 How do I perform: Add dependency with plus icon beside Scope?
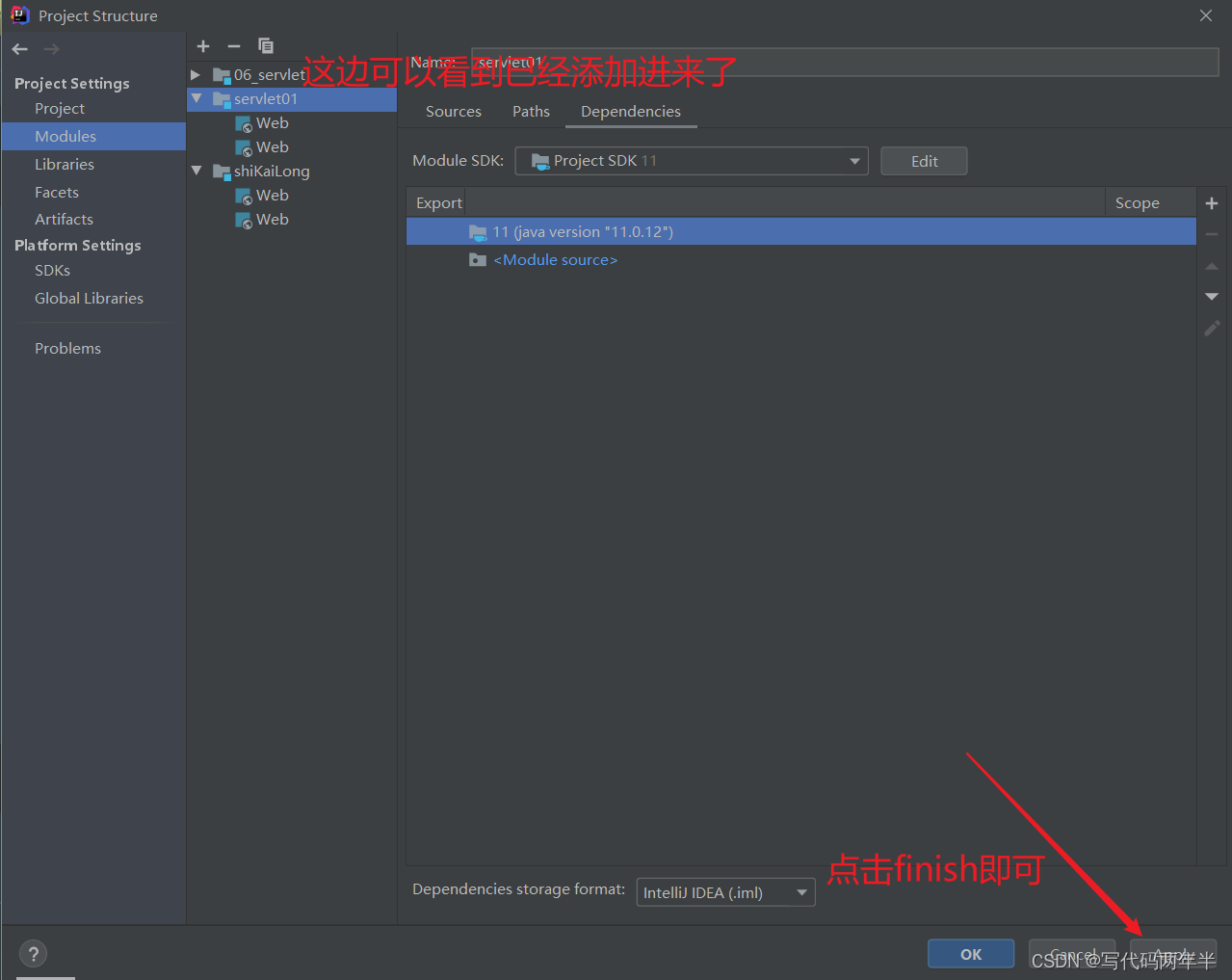(1212, 203)
